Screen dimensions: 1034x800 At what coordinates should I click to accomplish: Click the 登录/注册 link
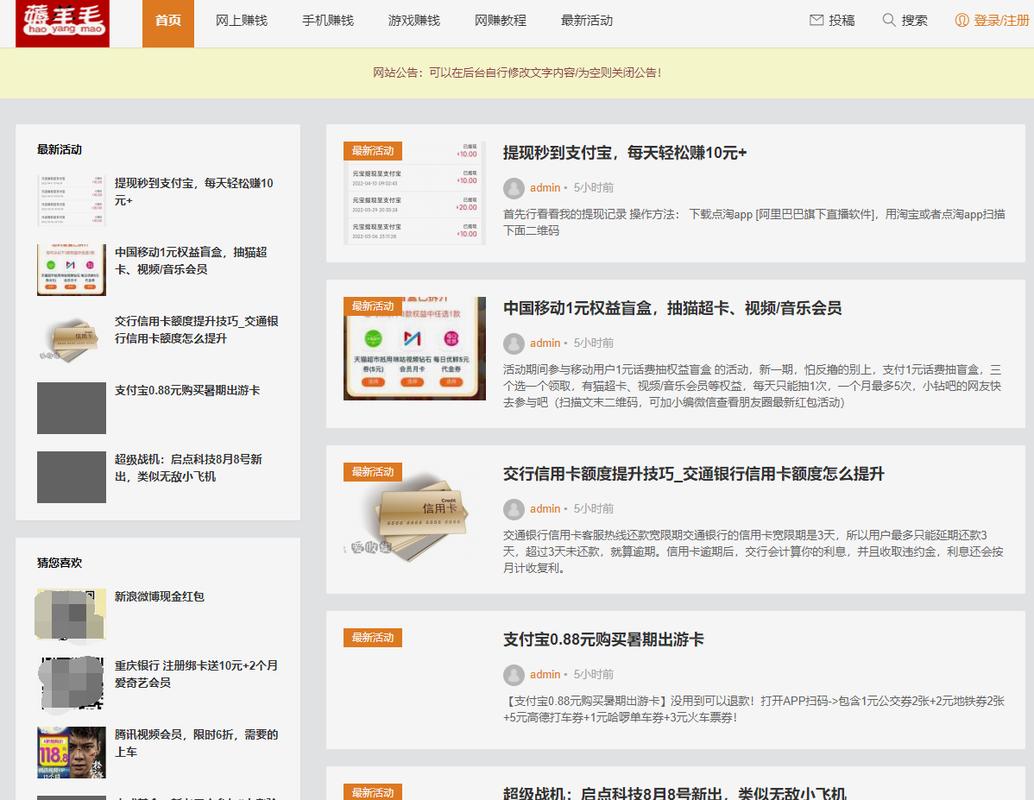pyautogui.click(x=1002, y=20)
